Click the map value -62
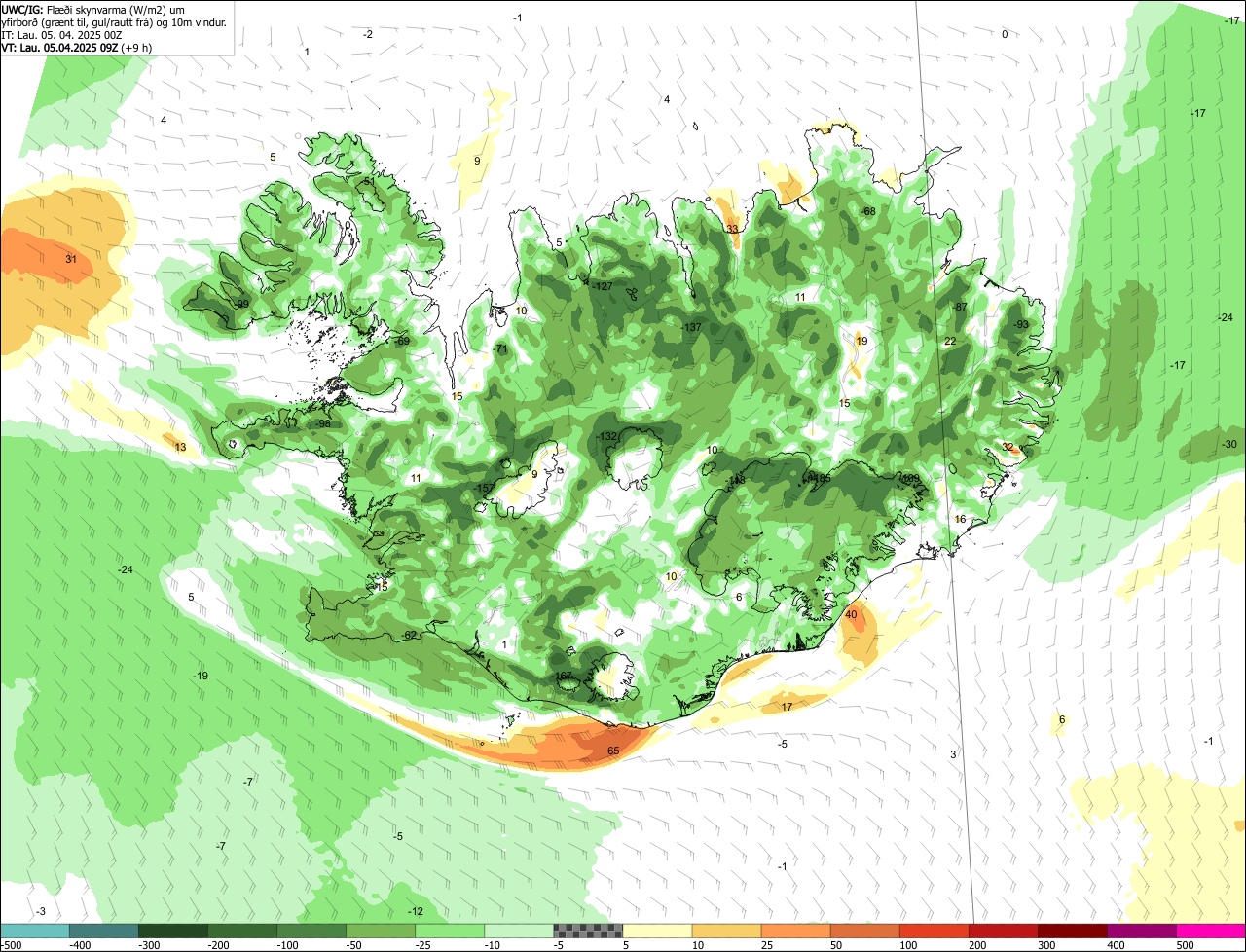 click(410, 635)
